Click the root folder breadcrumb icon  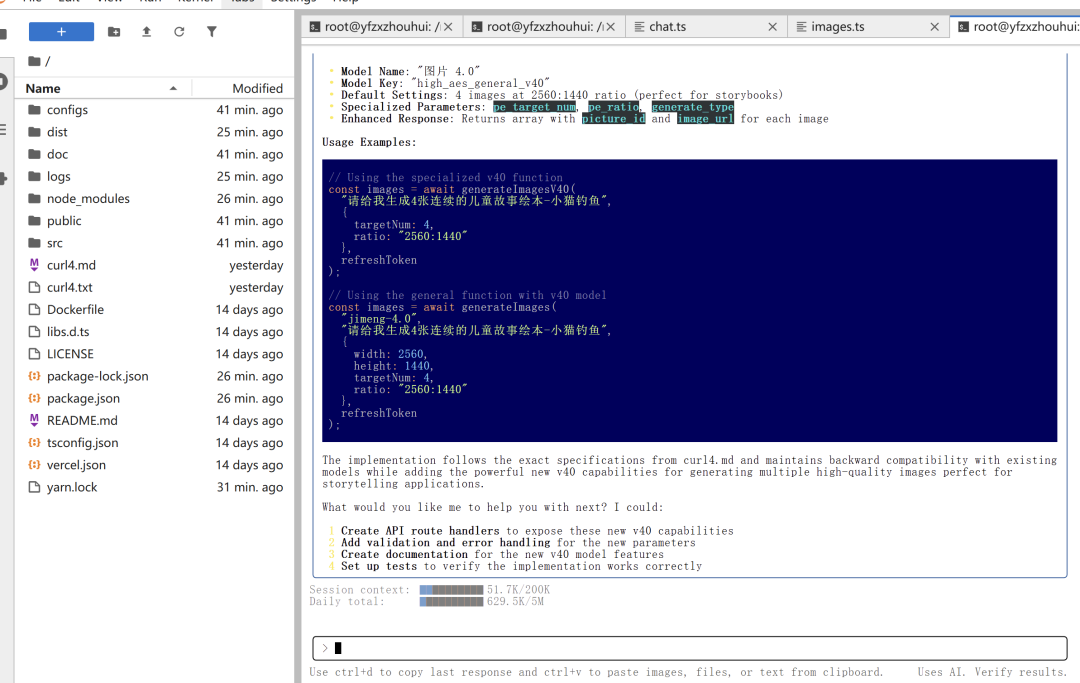[35, 62]
